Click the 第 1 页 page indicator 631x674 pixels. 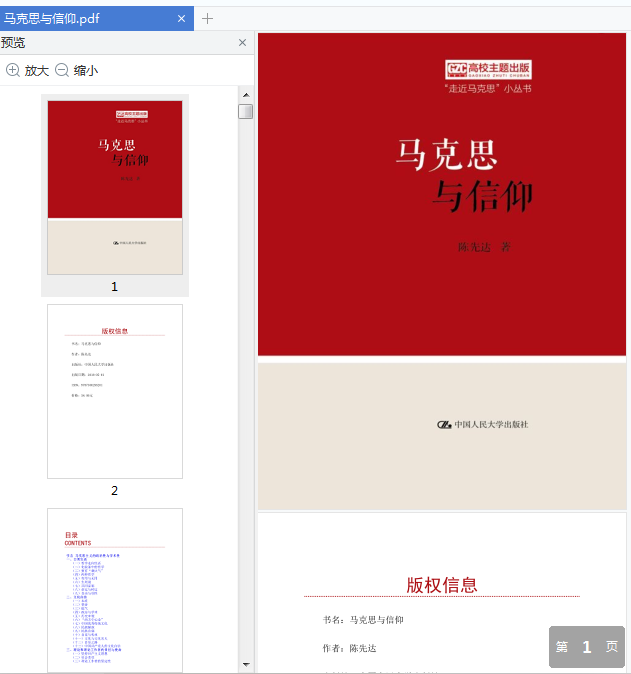pyautogui.click(x=587, y=646)
